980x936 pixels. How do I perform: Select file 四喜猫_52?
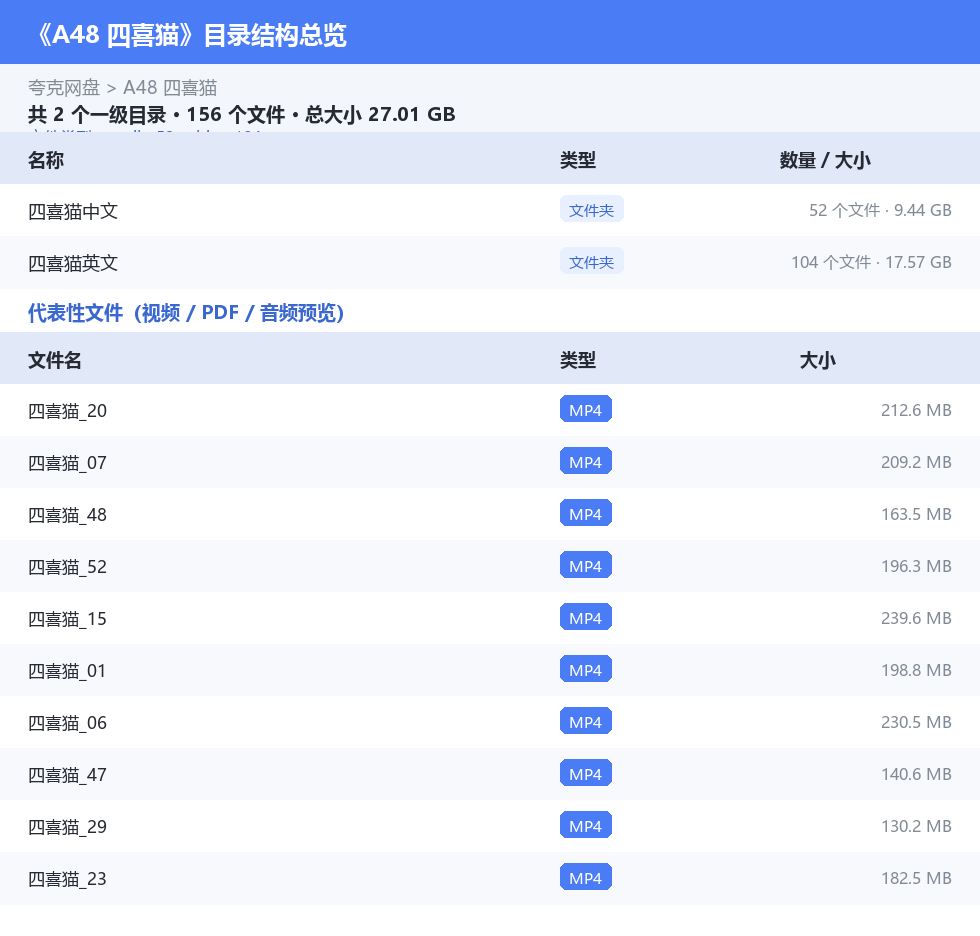[x=68, y=566]
